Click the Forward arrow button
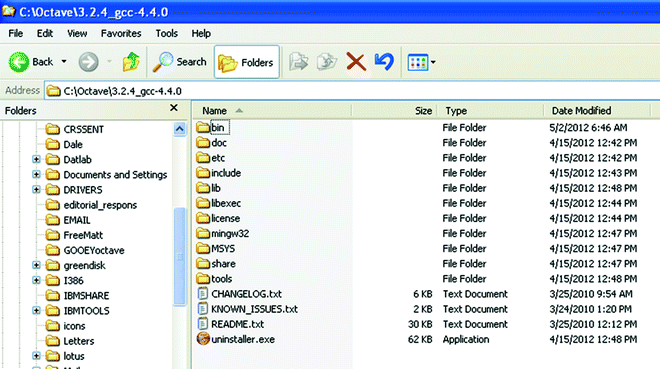Image resolution: width=660 pixels, height=369 pixels. coord(88,62)
